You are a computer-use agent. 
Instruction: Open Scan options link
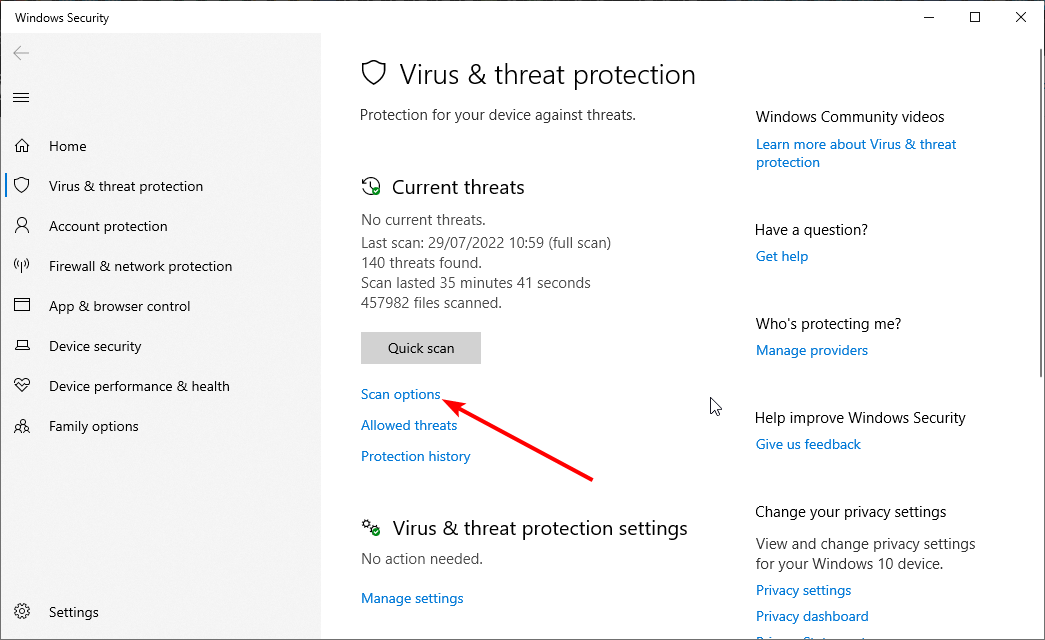pyautogui.click(x=401, y=394)
